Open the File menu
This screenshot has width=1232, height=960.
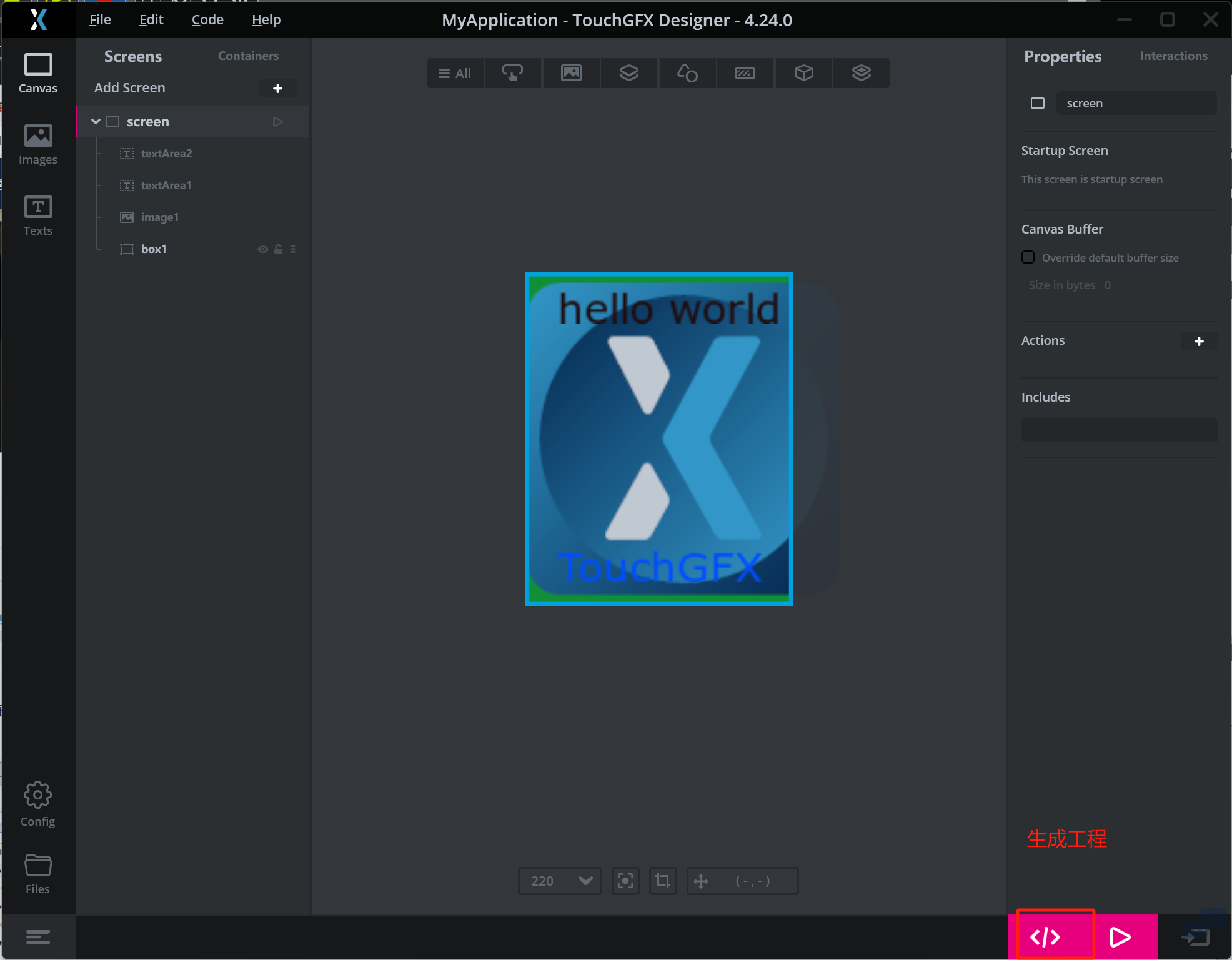coord(100,20)
